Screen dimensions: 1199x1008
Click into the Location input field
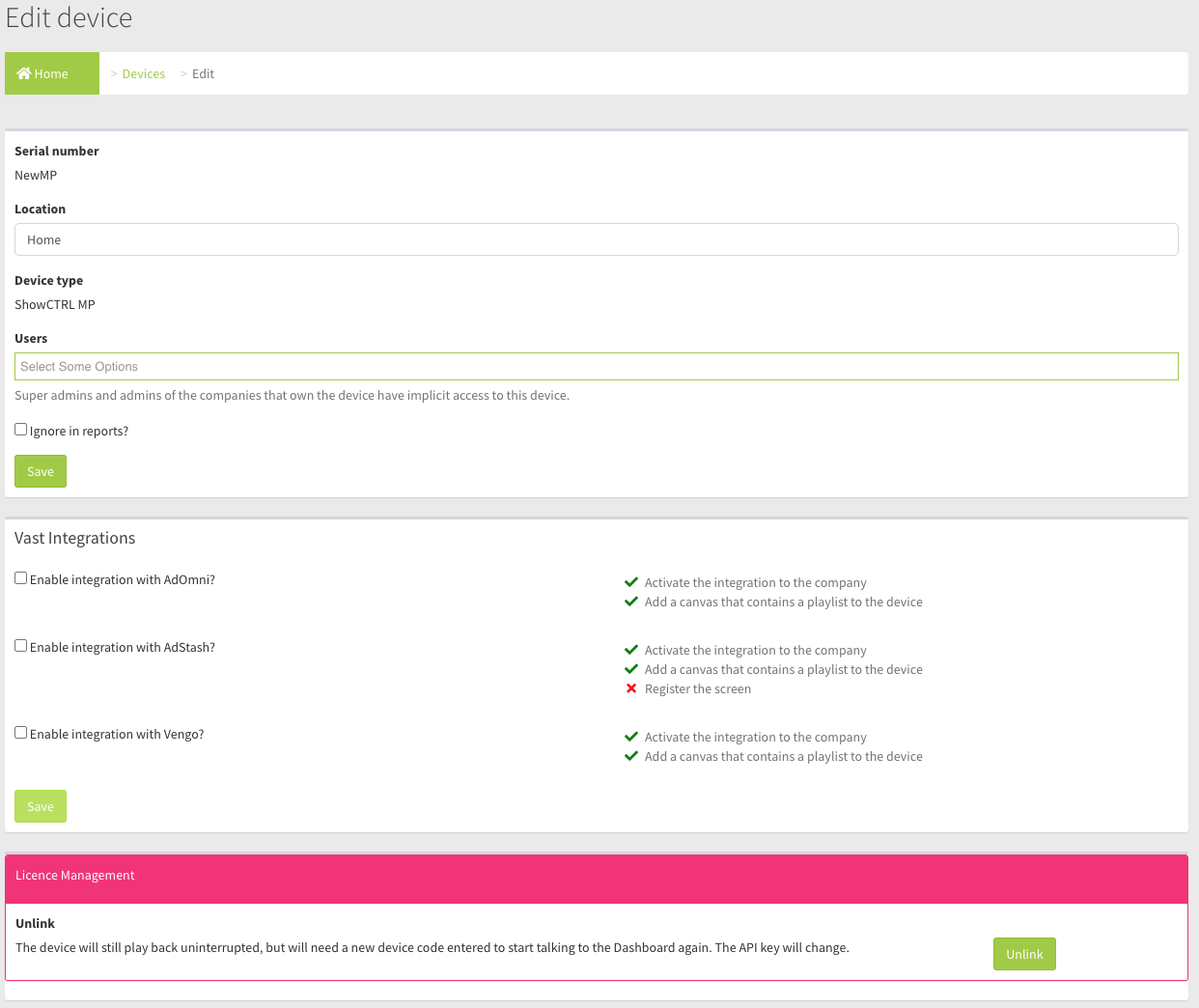[596, 239]
